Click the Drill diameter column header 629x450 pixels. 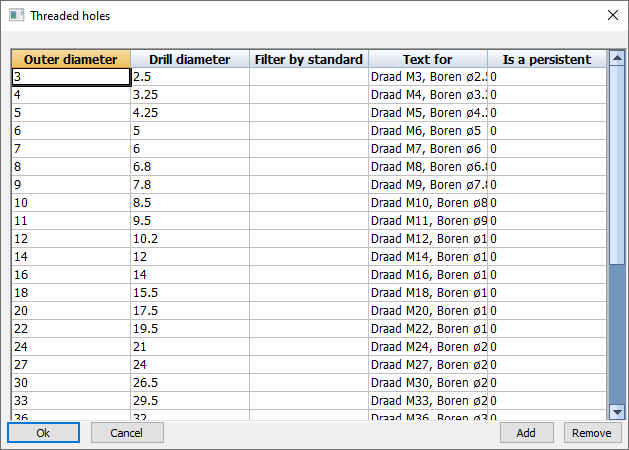pos(189,59)
